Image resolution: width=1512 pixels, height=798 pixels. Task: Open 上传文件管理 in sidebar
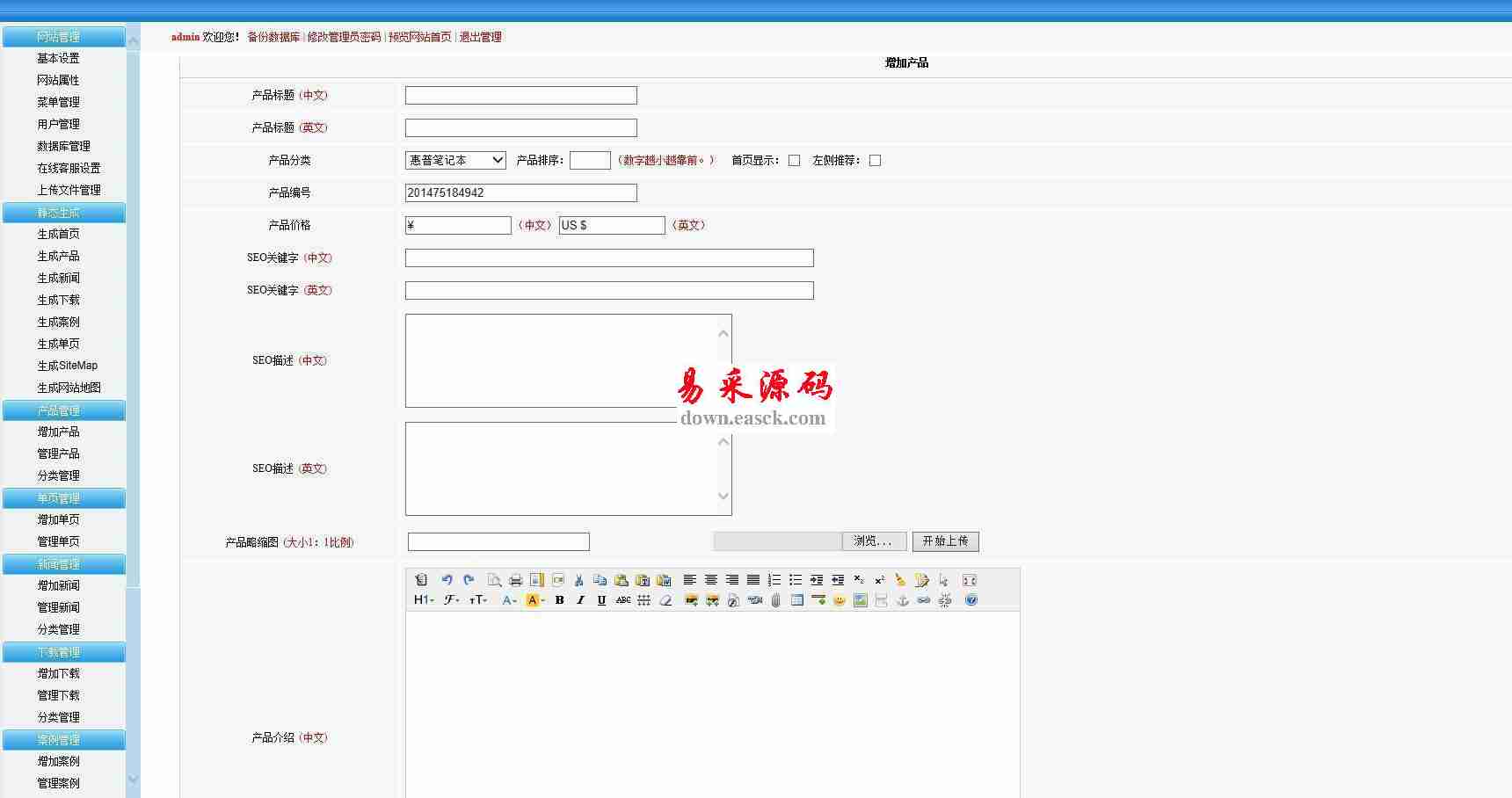[x=69, y=190]
